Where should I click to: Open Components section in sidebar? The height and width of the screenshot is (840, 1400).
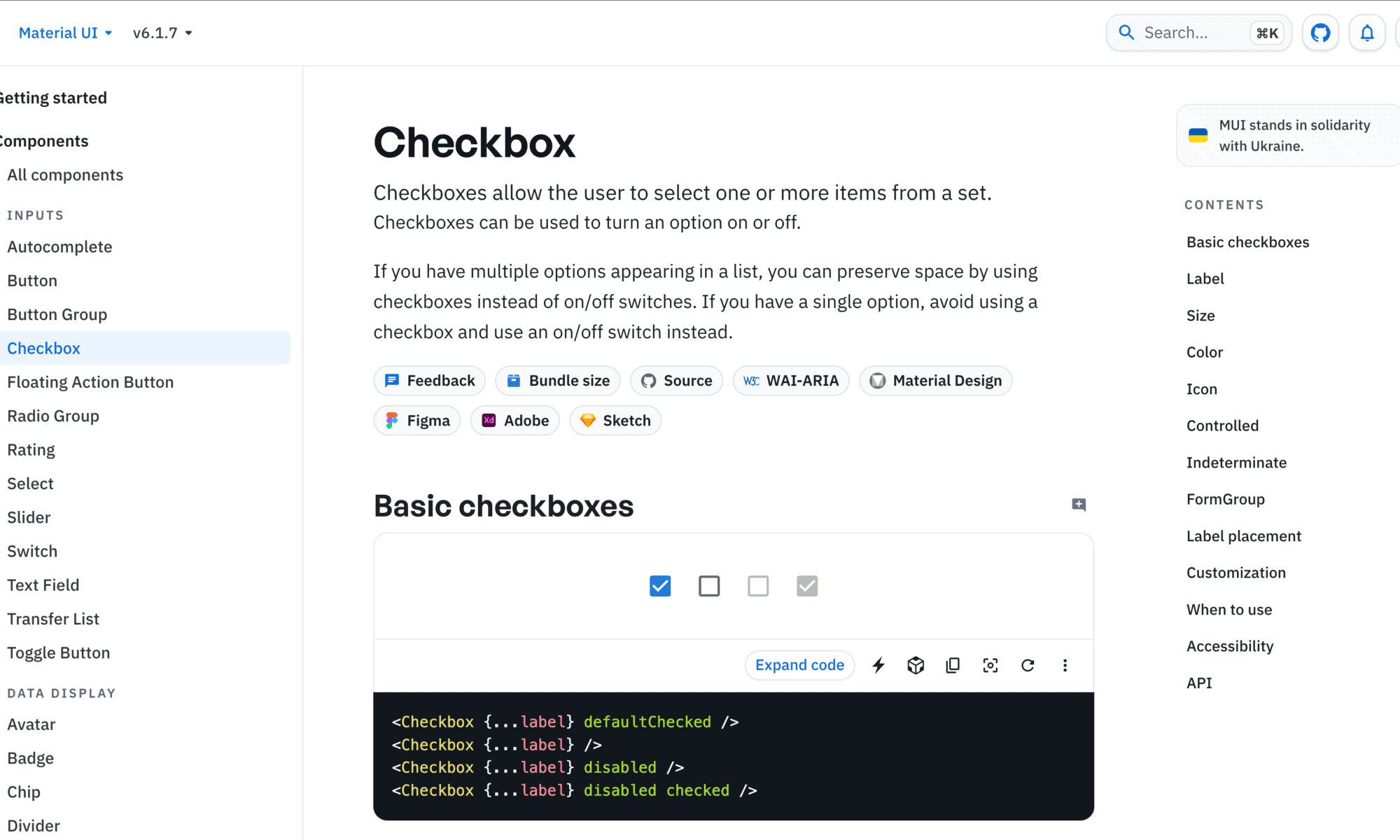click(x=43, y=141)
